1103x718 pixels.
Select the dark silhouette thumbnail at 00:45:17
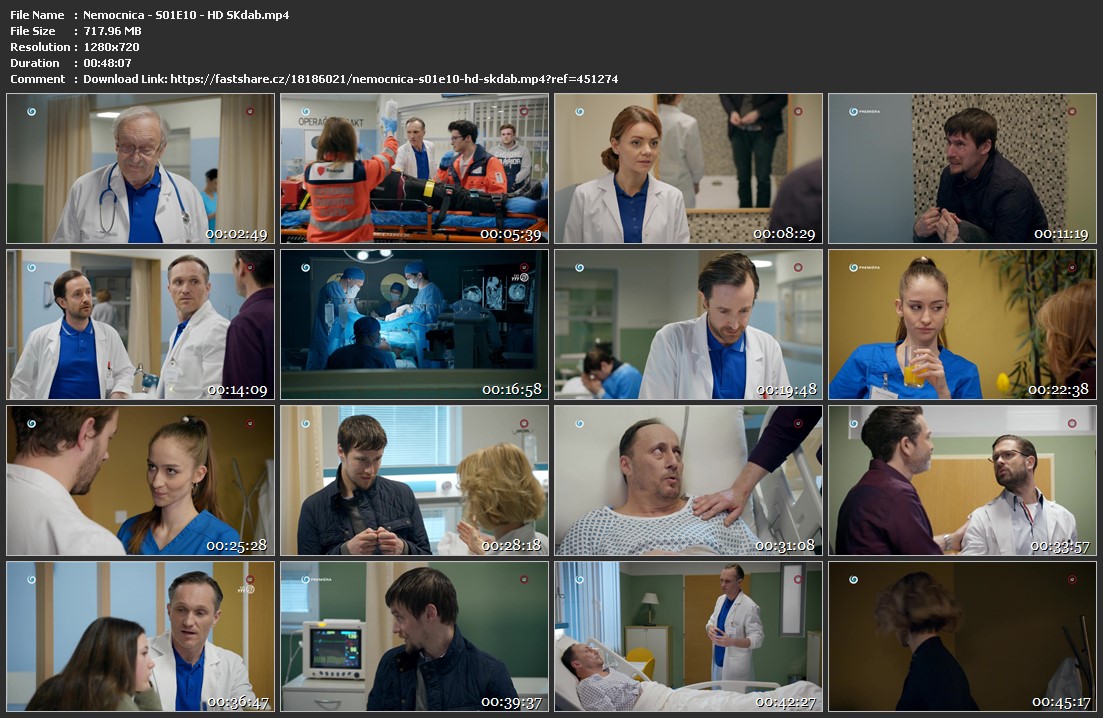[962, 636]
